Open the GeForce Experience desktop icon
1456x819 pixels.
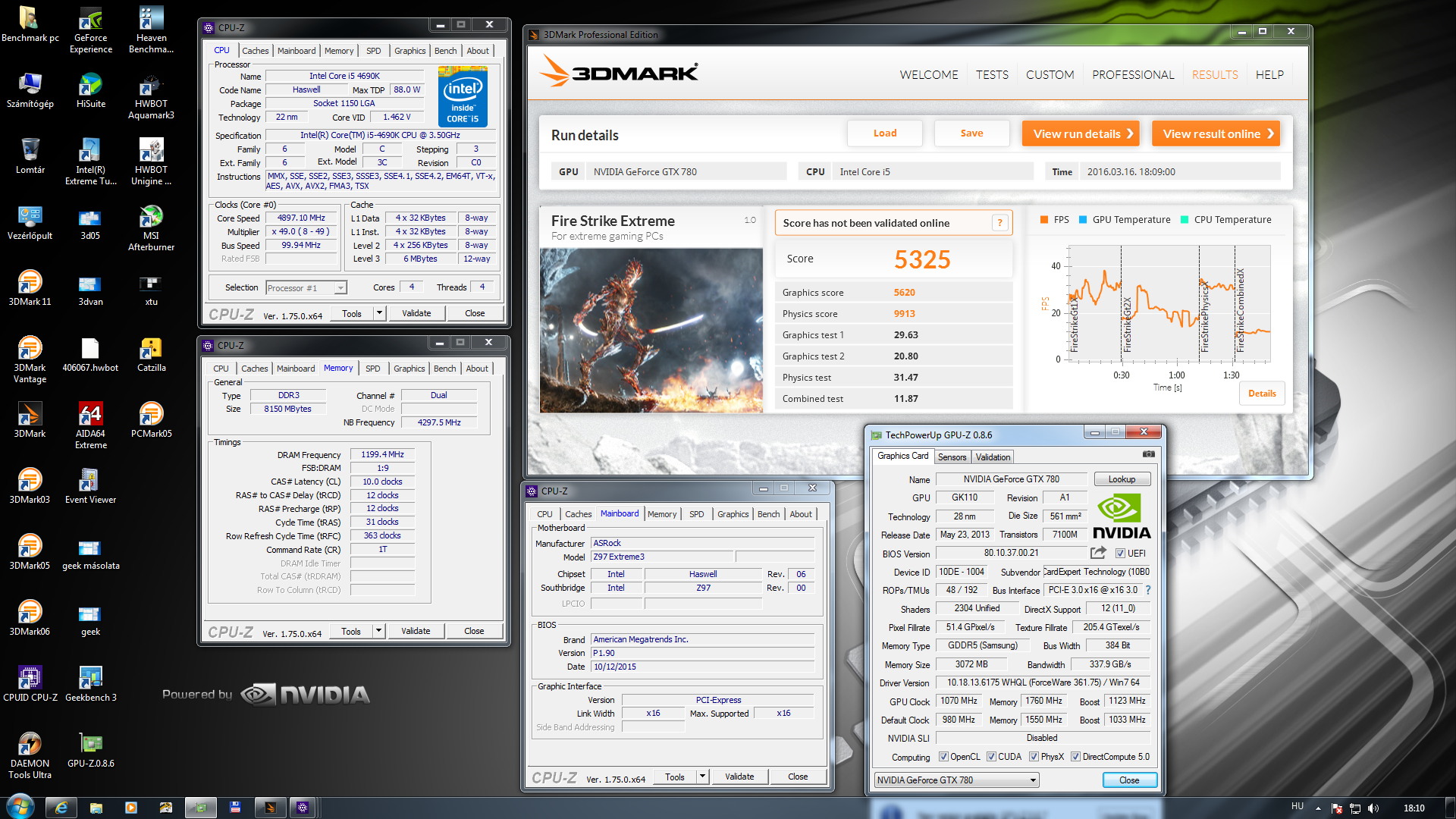91,30
